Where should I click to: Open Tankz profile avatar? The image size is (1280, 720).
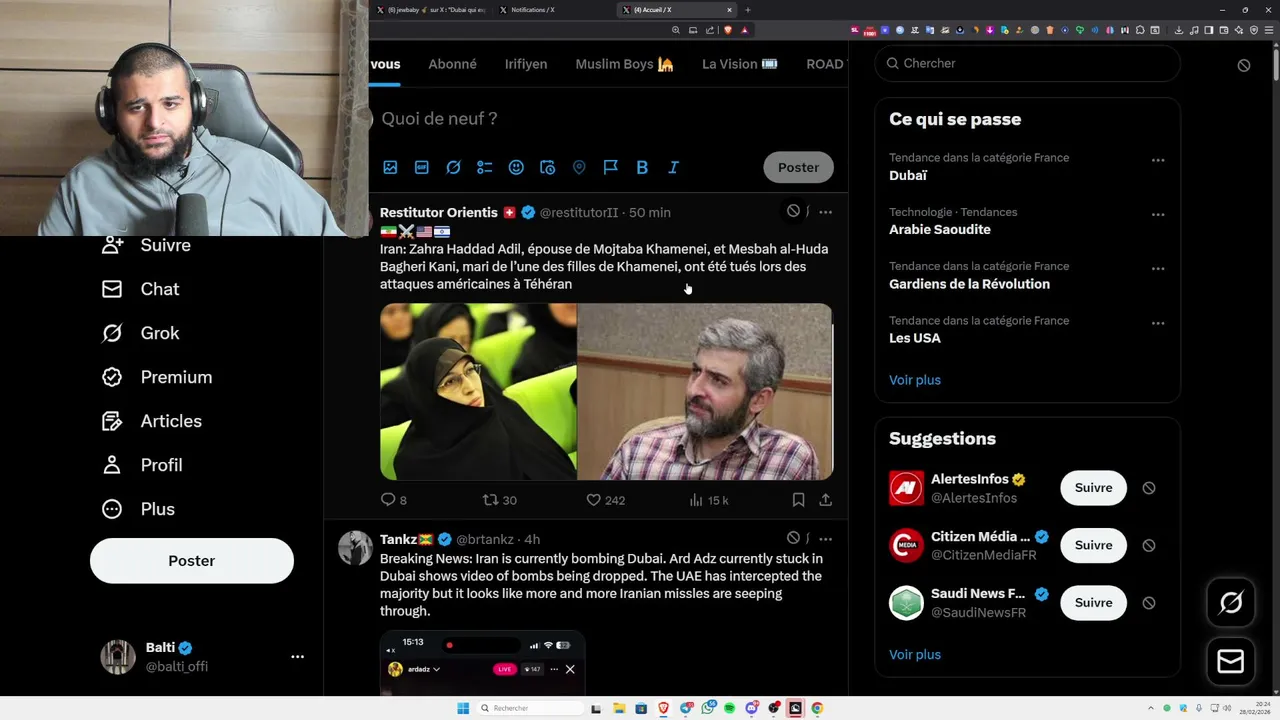click(x=355, y=547)
